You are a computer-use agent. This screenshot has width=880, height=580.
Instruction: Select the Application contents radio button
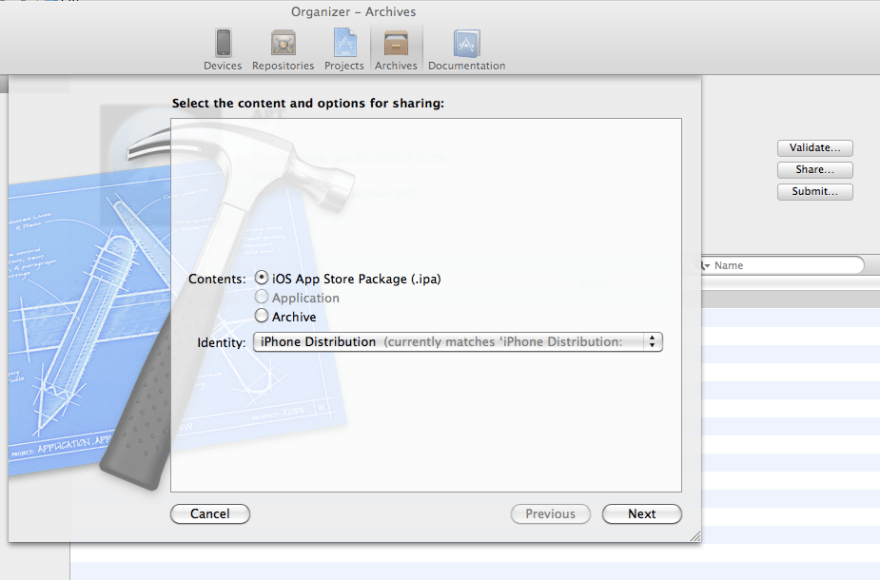(x=262, y=298)
